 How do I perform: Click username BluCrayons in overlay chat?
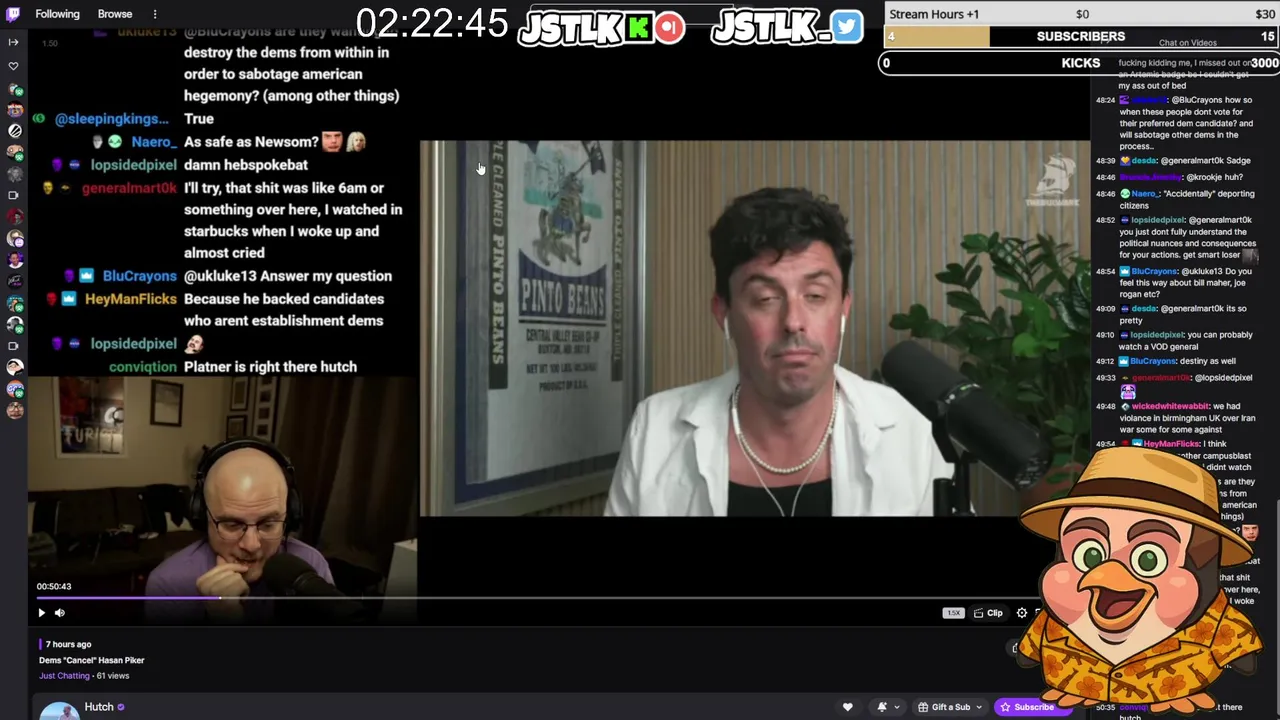(140, 276)
